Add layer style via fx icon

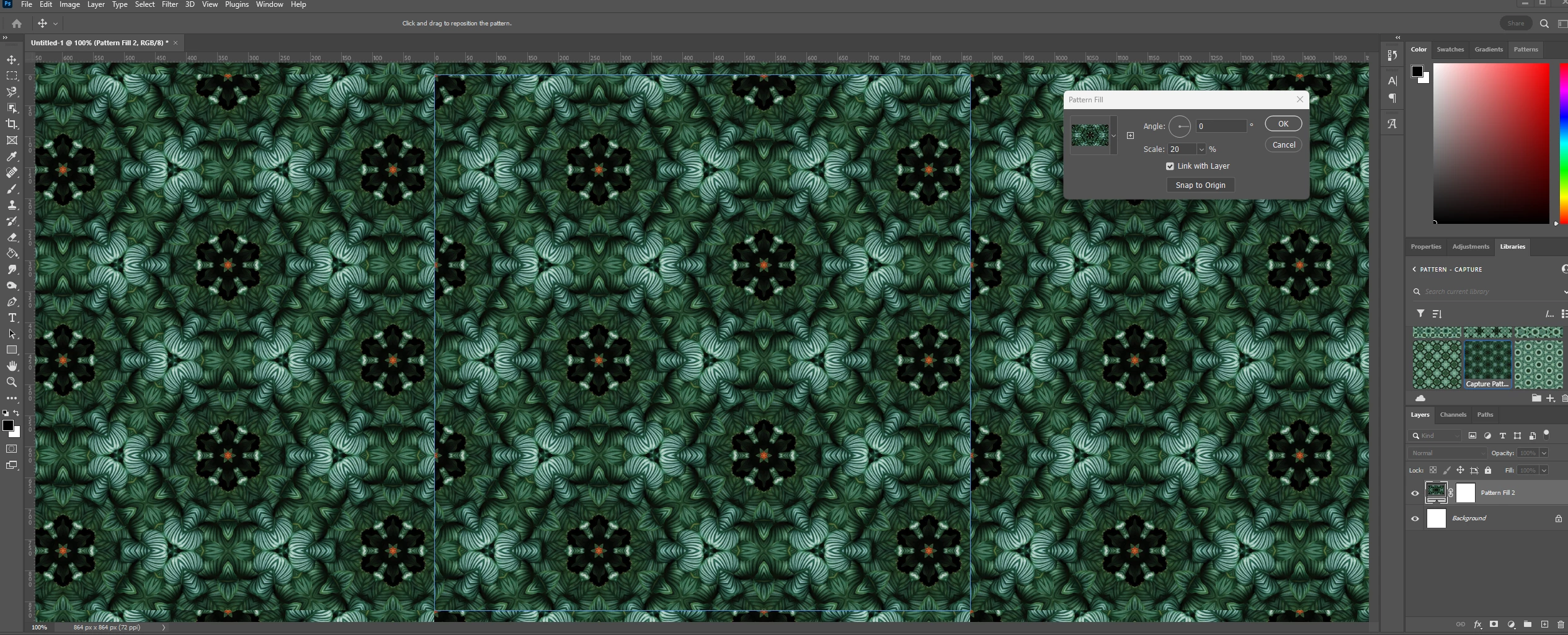click(1477, 624)
